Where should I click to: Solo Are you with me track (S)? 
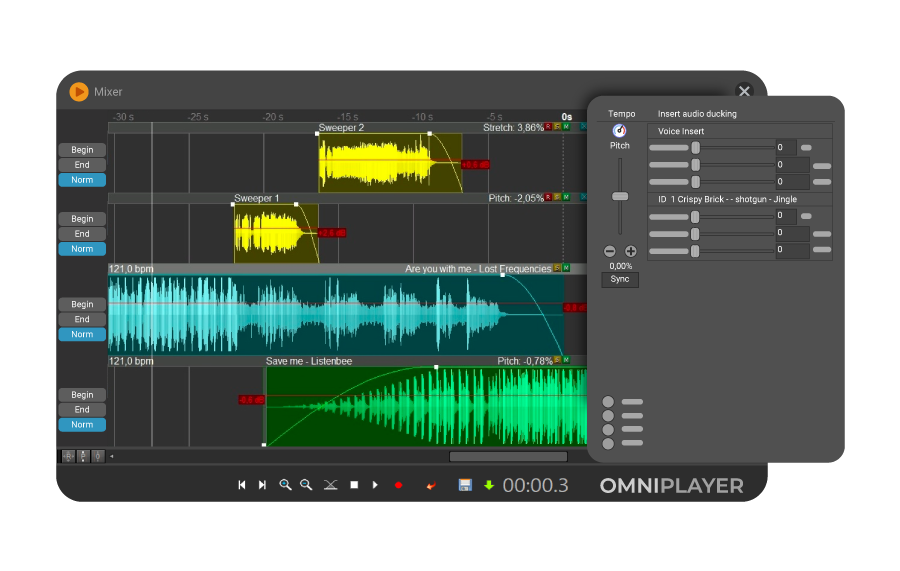click(x=557, y=268)
